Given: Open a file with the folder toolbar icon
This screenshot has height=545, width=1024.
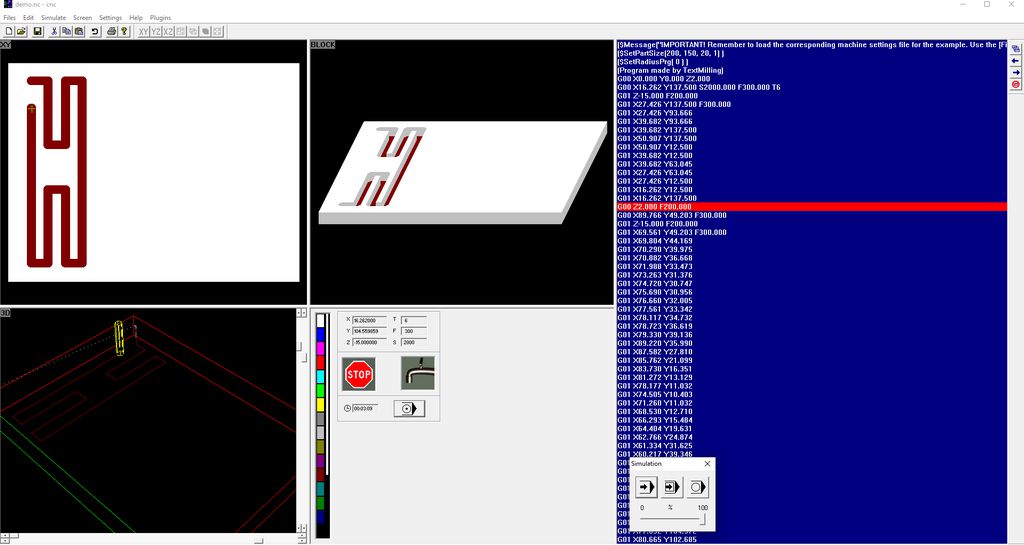Looking at the screenshot, I should click(x=22, y=31).
